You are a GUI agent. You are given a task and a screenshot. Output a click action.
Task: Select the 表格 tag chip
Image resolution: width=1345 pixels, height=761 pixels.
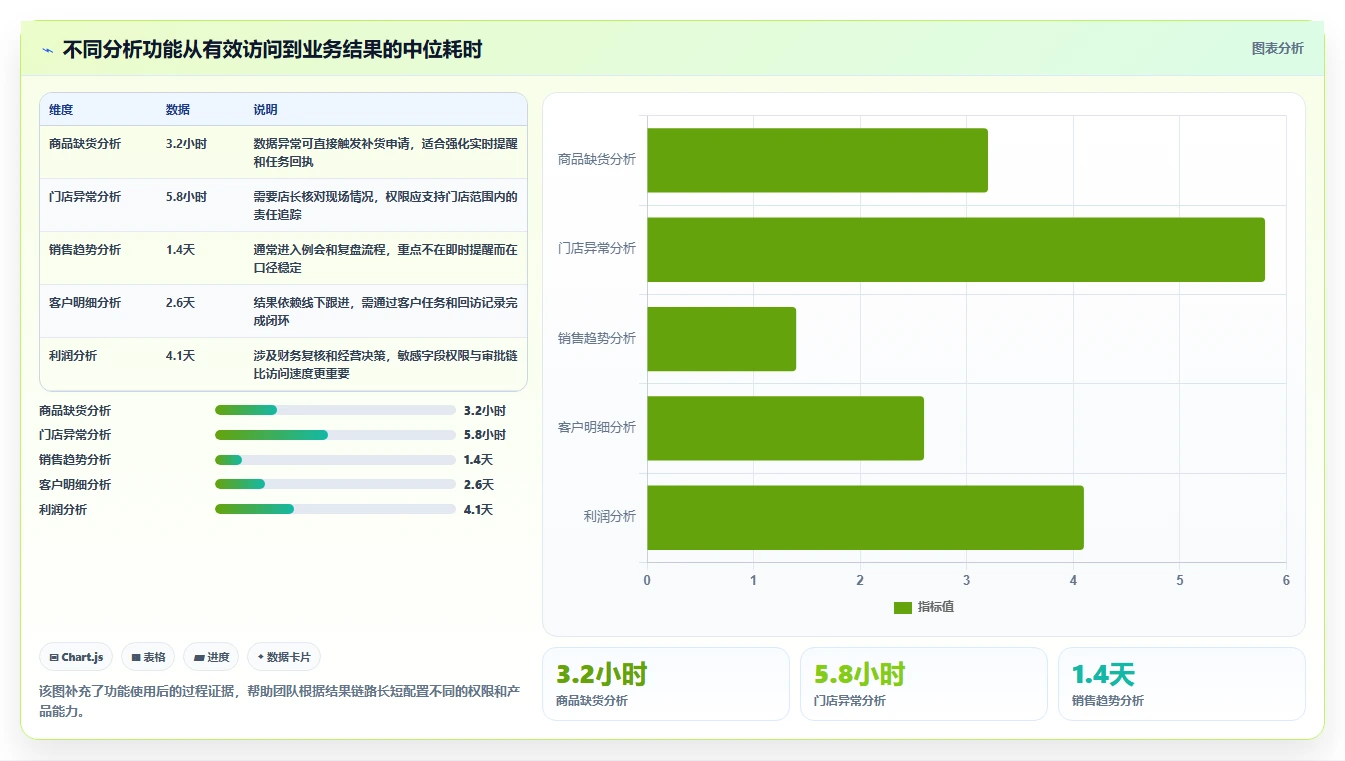coord(148,657)
